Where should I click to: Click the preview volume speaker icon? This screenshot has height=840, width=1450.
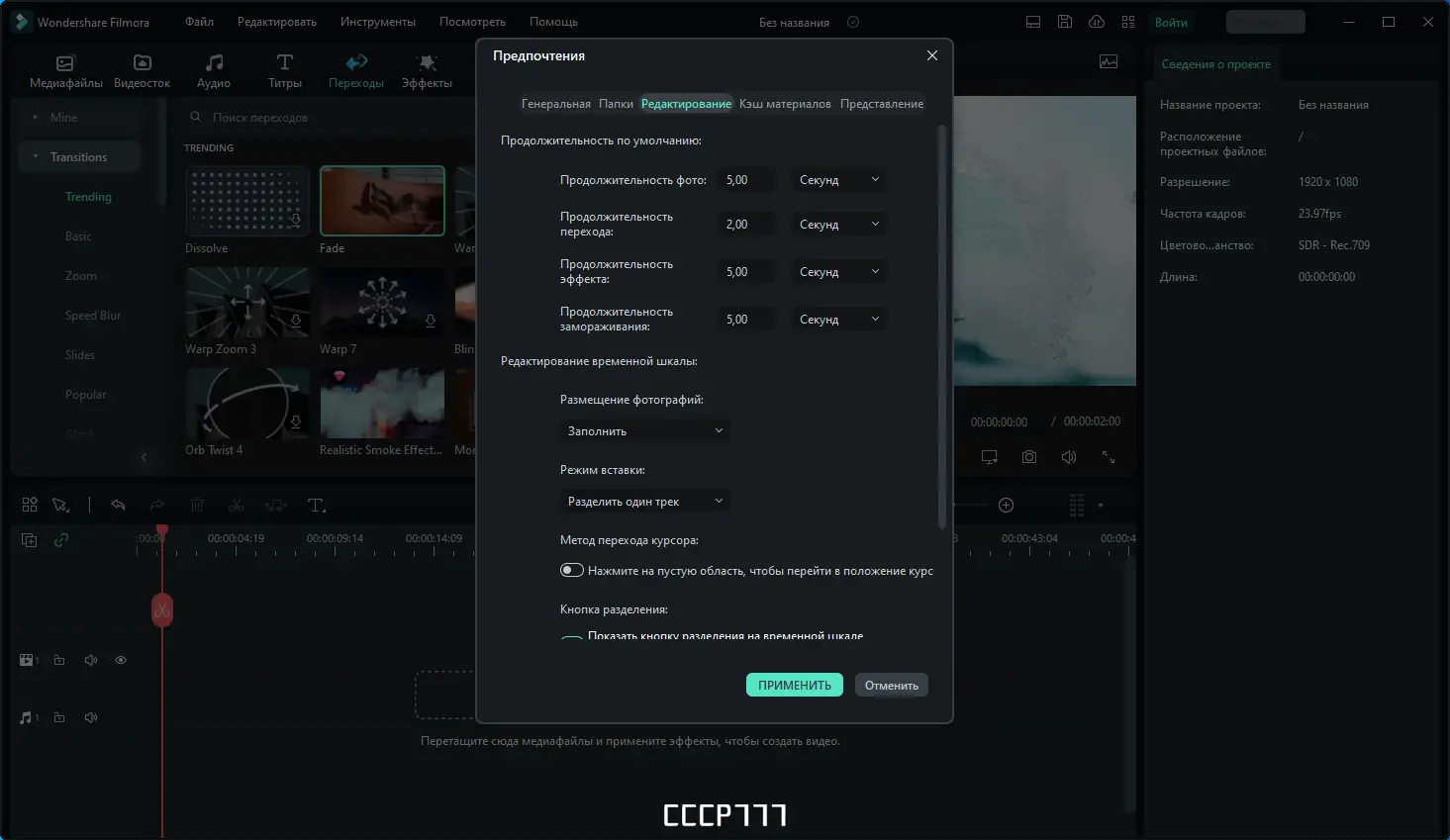(x=1069, y=457)
